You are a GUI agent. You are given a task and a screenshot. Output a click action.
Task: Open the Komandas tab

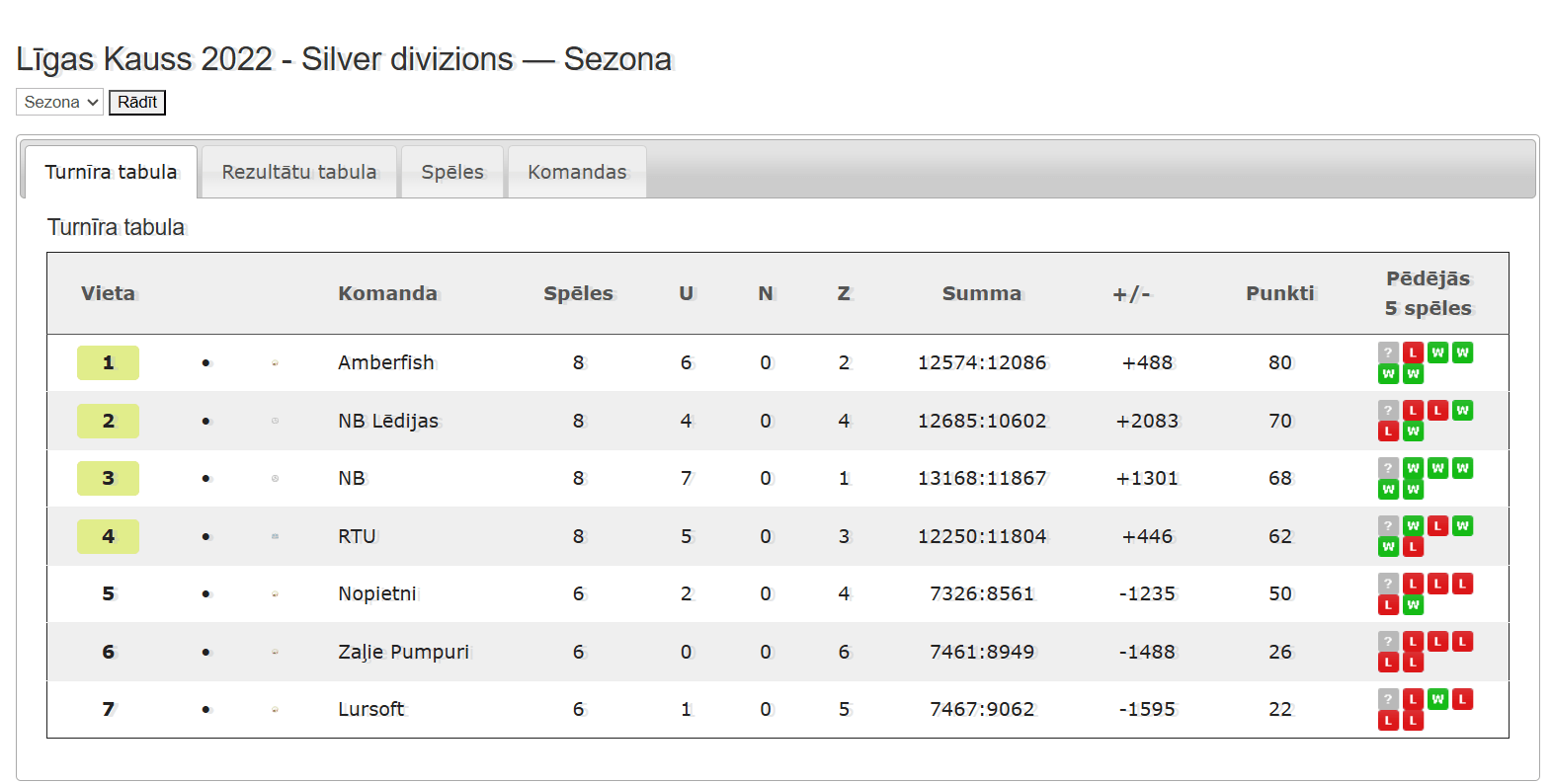click(x=577, y=172)
